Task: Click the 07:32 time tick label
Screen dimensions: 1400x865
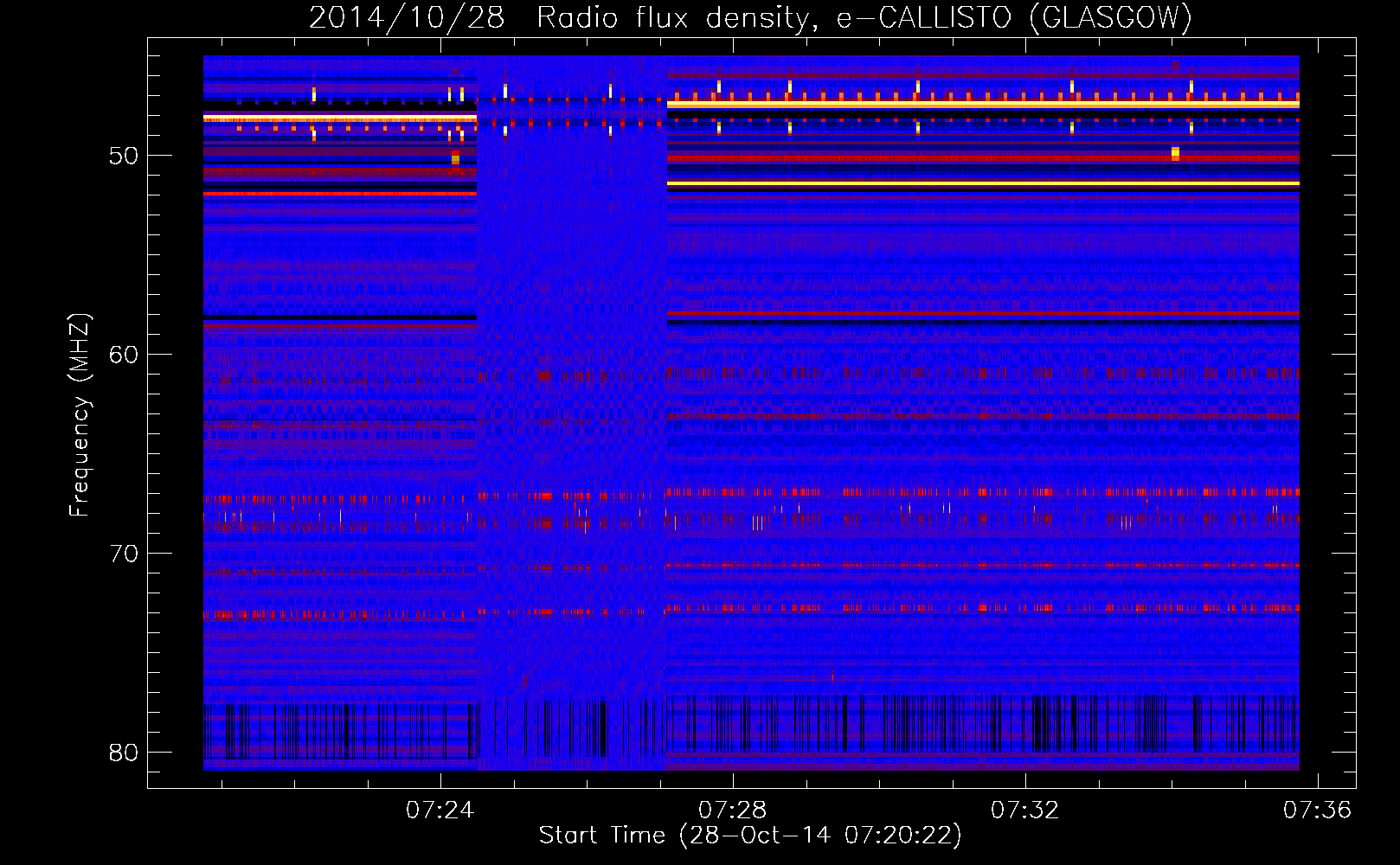Action: coord(1025,811)
